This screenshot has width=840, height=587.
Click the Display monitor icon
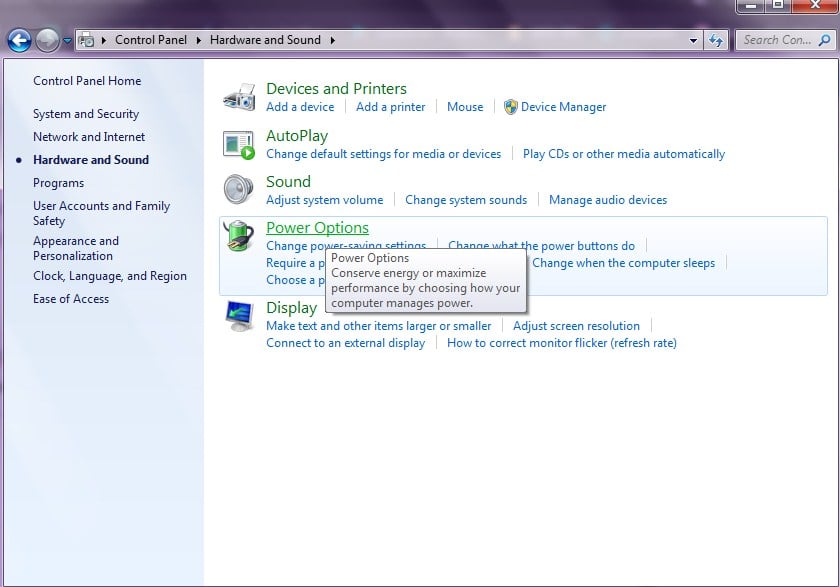click(239, 316)
